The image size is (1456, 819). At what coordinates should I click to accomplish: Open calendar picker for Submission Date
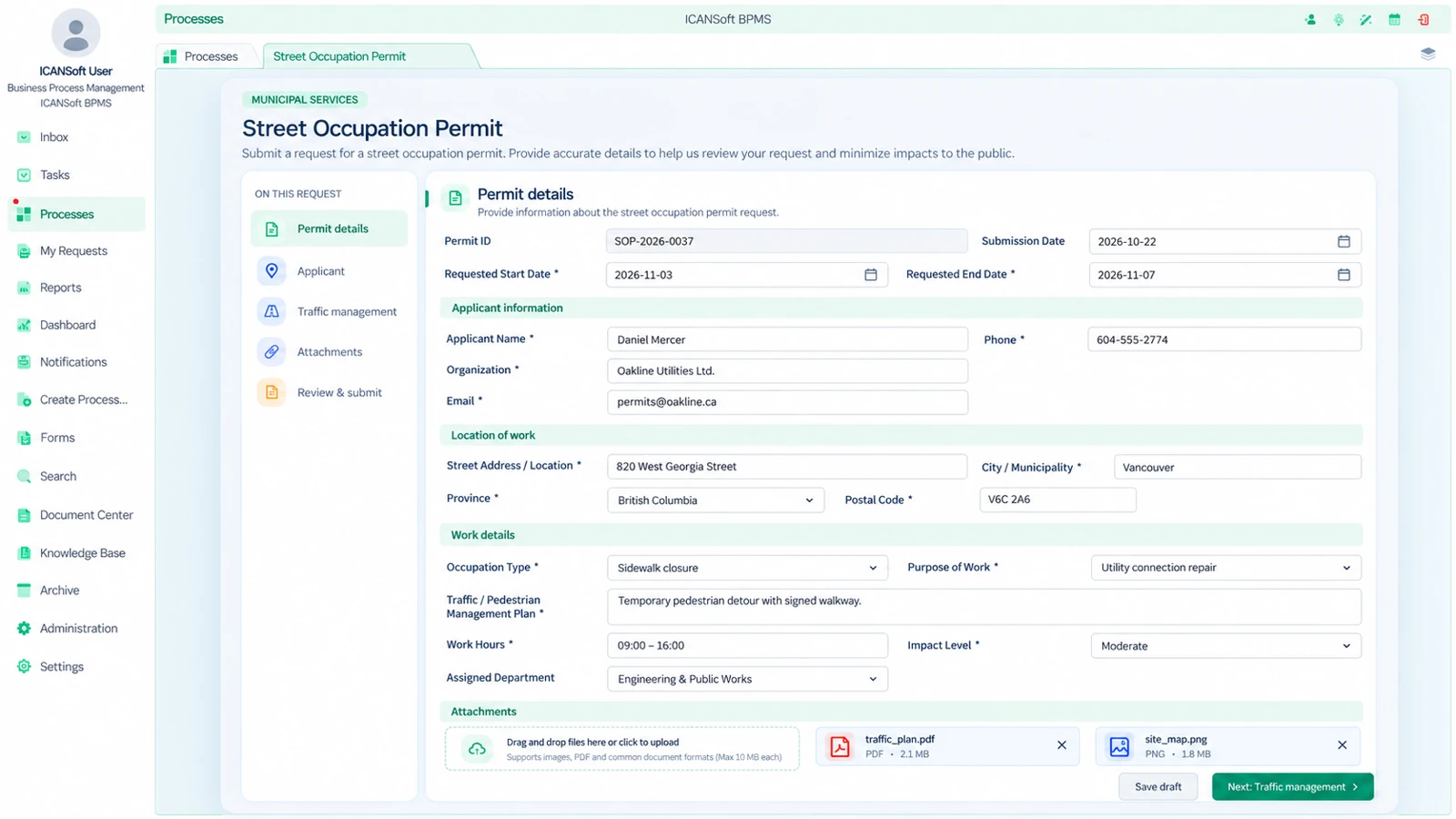point(1343,241)
